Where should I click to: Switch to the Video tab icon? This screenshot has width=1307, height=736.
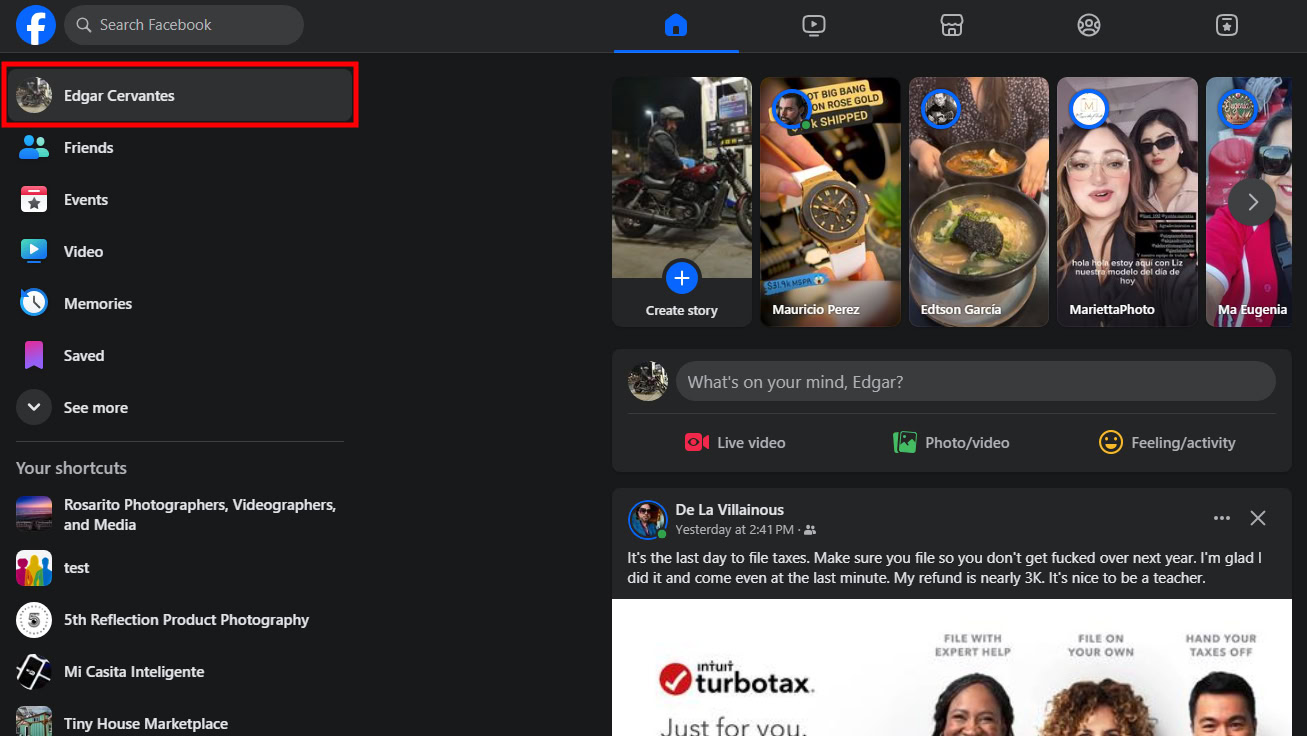pyautogui.click(x=814, y=25)
